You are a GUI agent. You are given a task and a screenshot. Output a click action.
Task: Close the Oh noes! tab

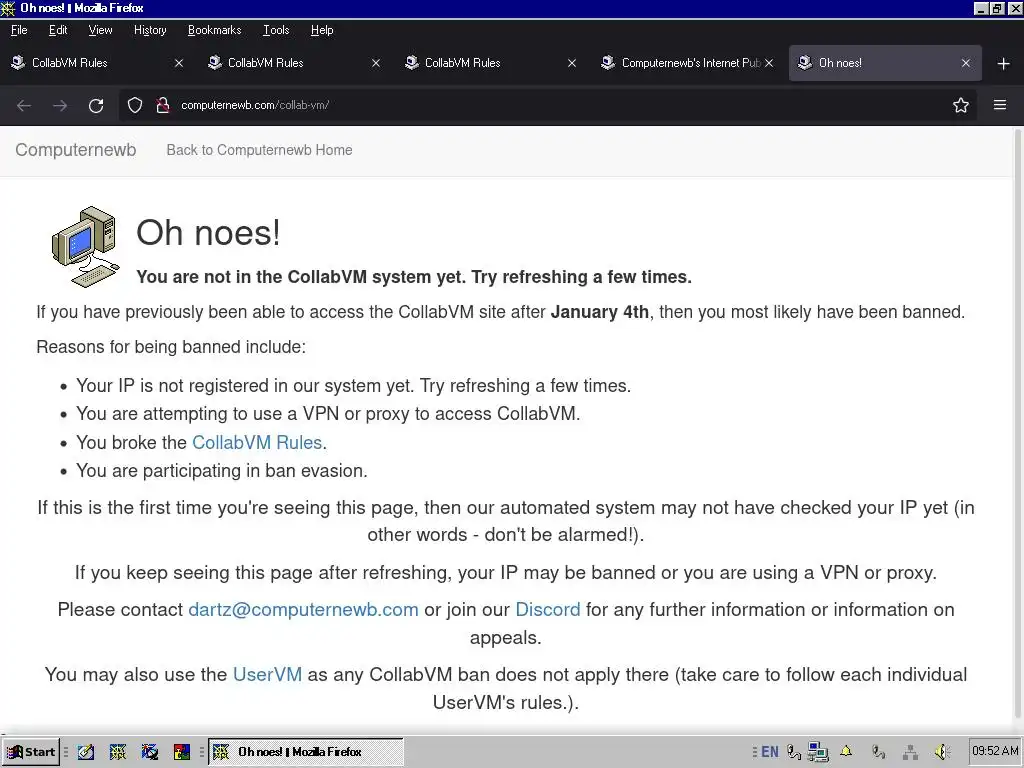click(x=966, y=63)
